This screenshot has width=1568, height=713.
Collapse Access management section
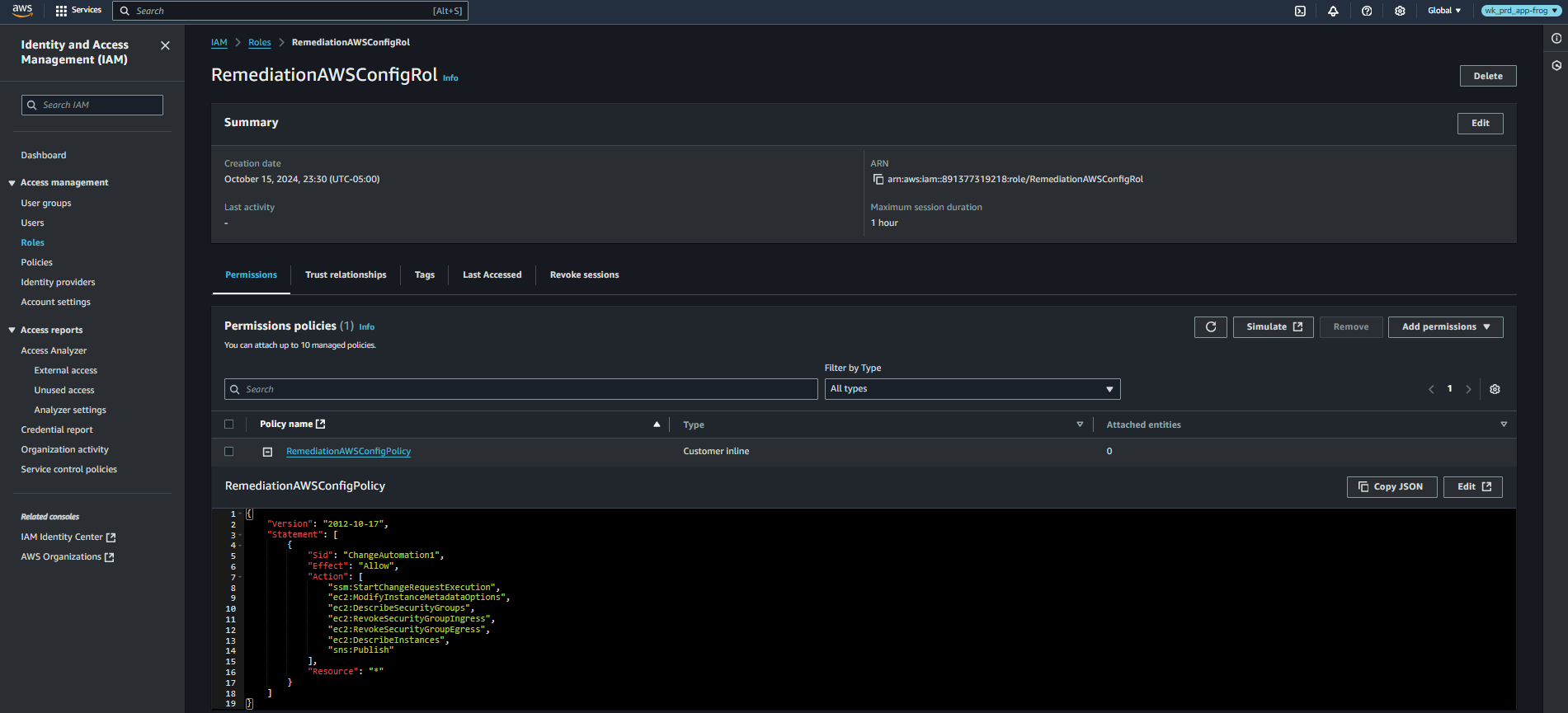pos(12,183)
